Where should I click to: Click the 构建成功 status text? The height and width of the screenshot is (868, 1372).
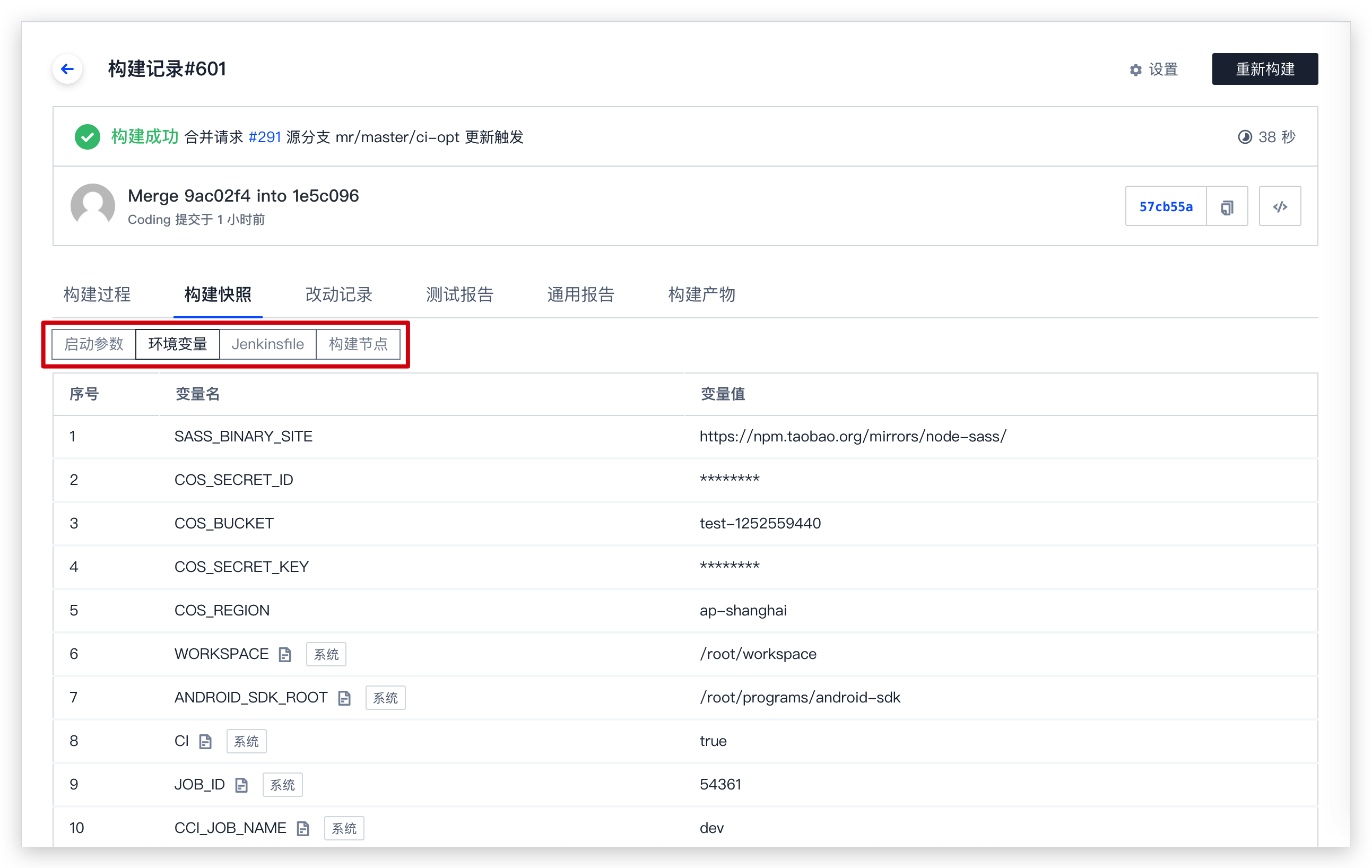tap(145, 137)
